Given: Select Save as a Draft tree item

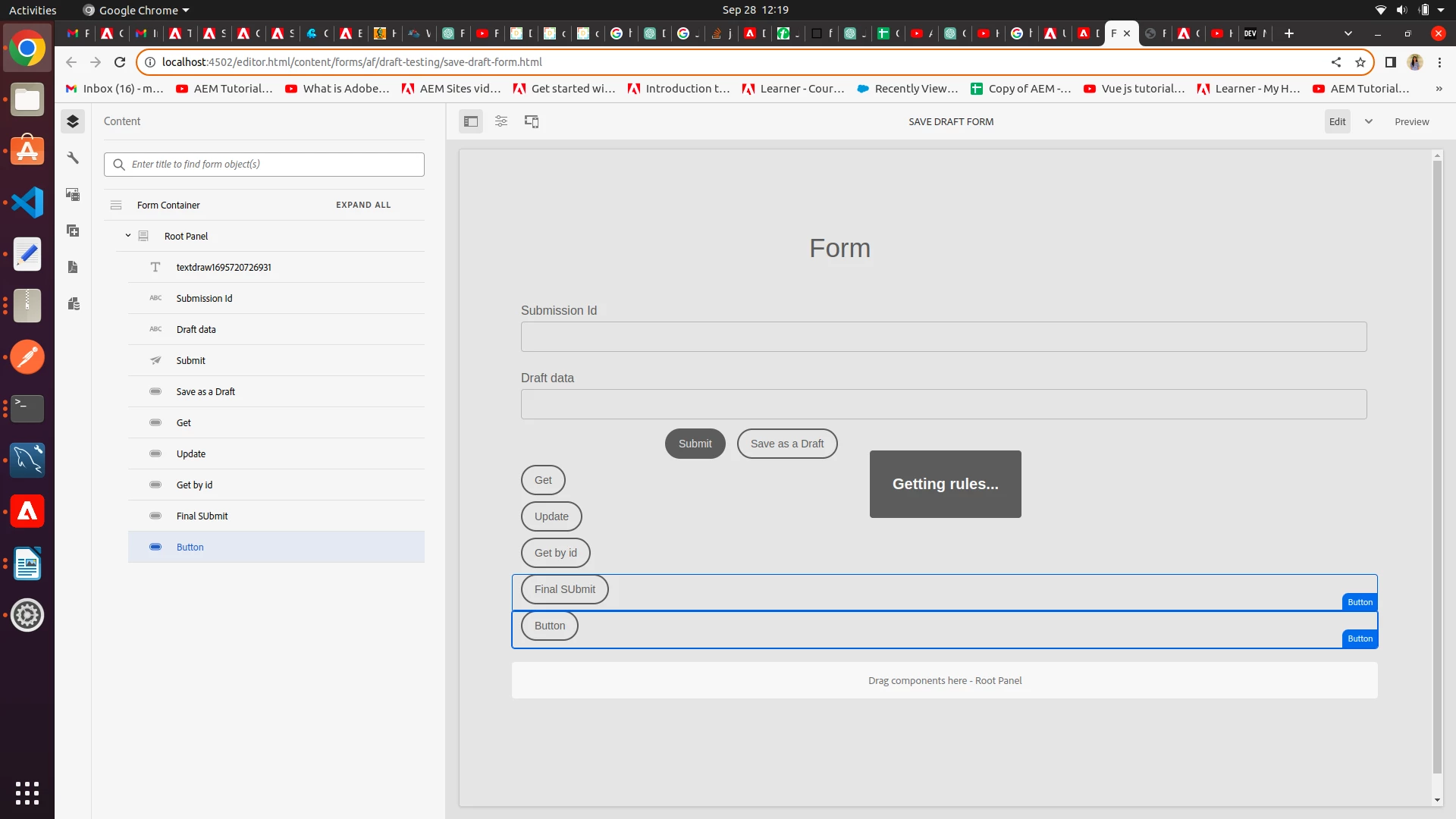Looking at the screenshot, I should (206, 391).
